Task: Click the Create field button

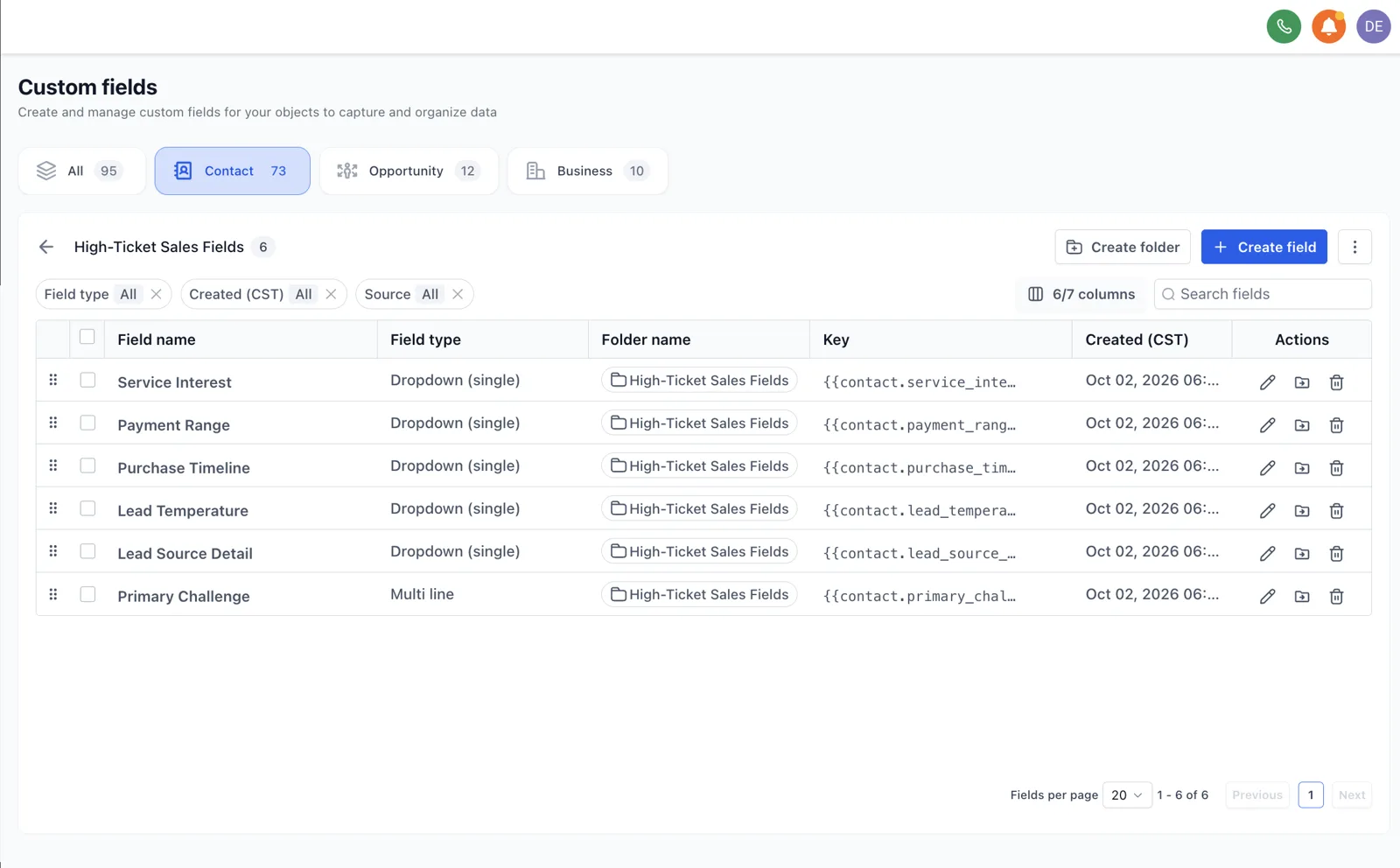Action: click(x=1264, y=247)
